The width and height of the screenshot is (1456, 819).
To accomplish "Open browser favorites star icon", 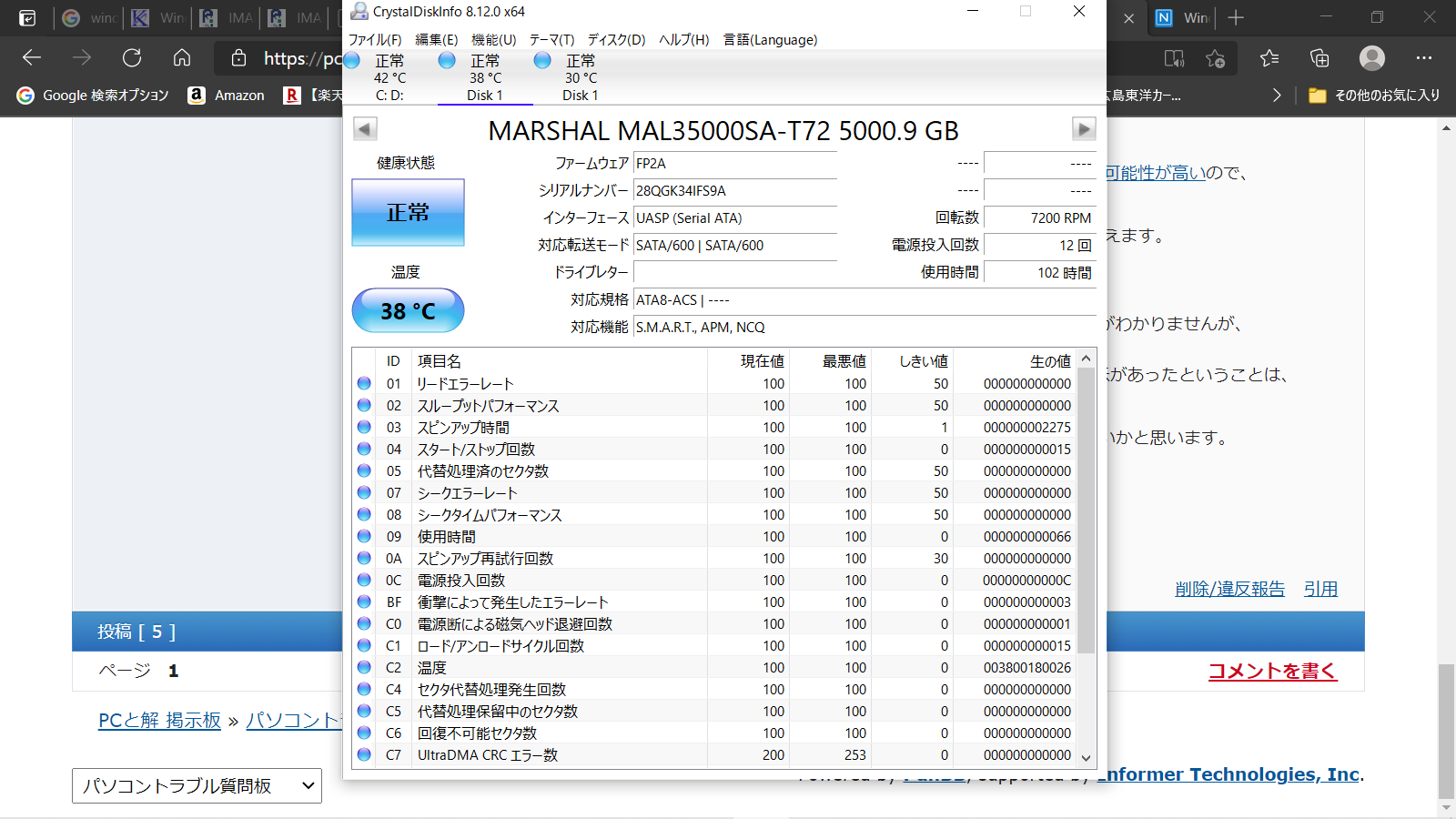I will coord(1269,58).
